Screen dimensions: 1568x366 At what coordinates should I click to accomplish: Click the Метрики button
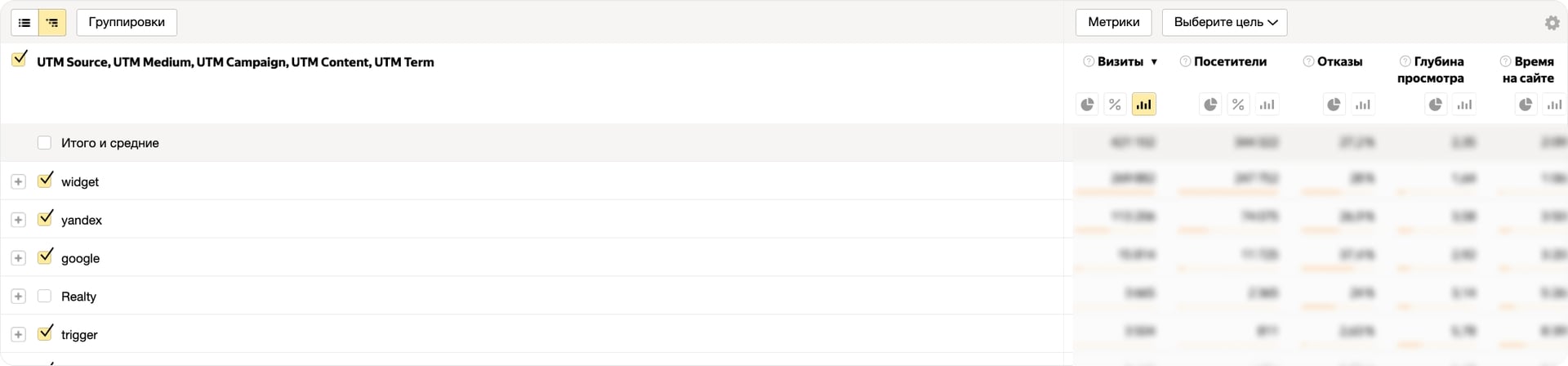point(1113,22)
